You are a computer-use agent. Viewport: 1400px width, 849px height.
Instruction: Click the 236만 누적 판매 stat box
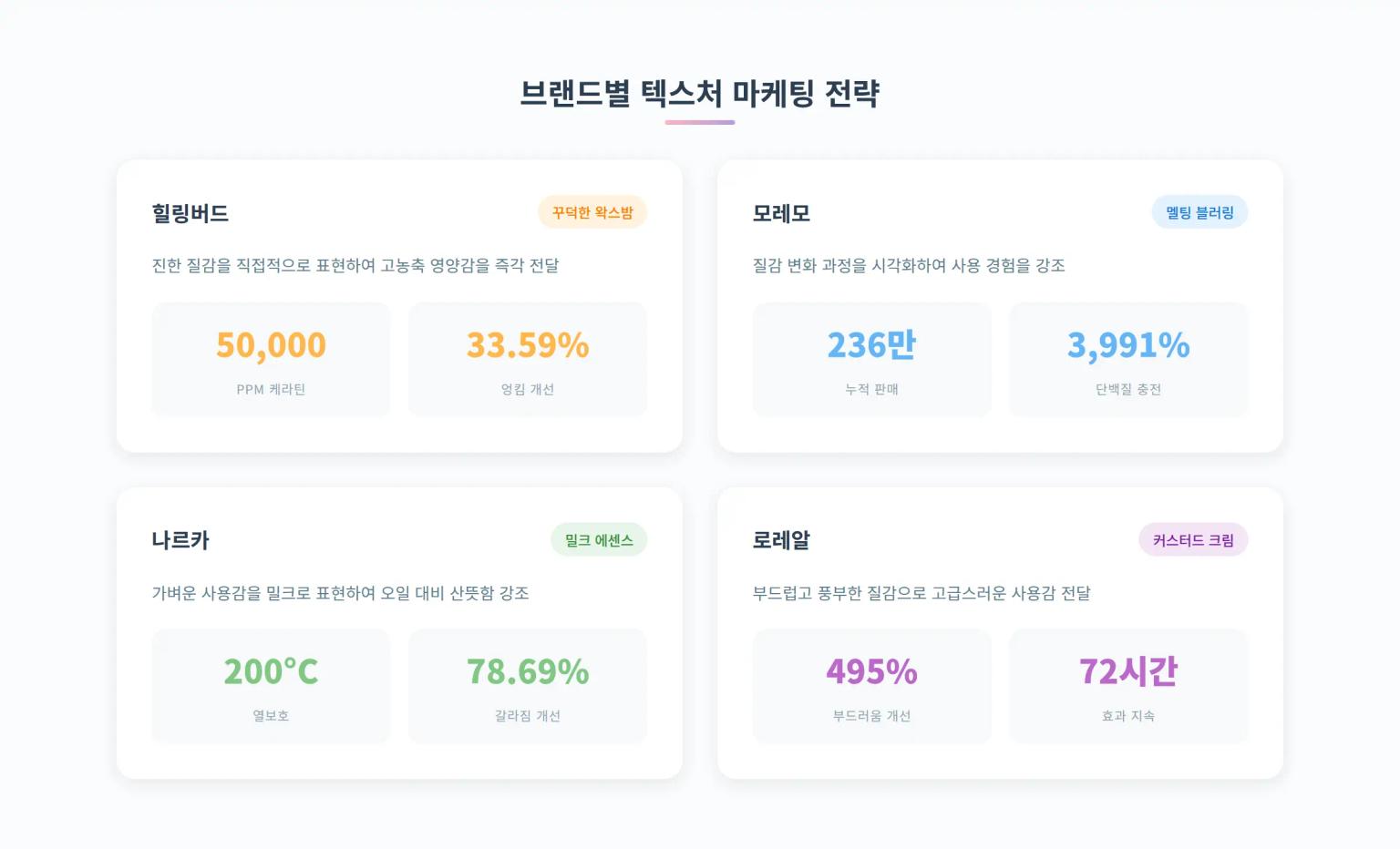point(871,360)
